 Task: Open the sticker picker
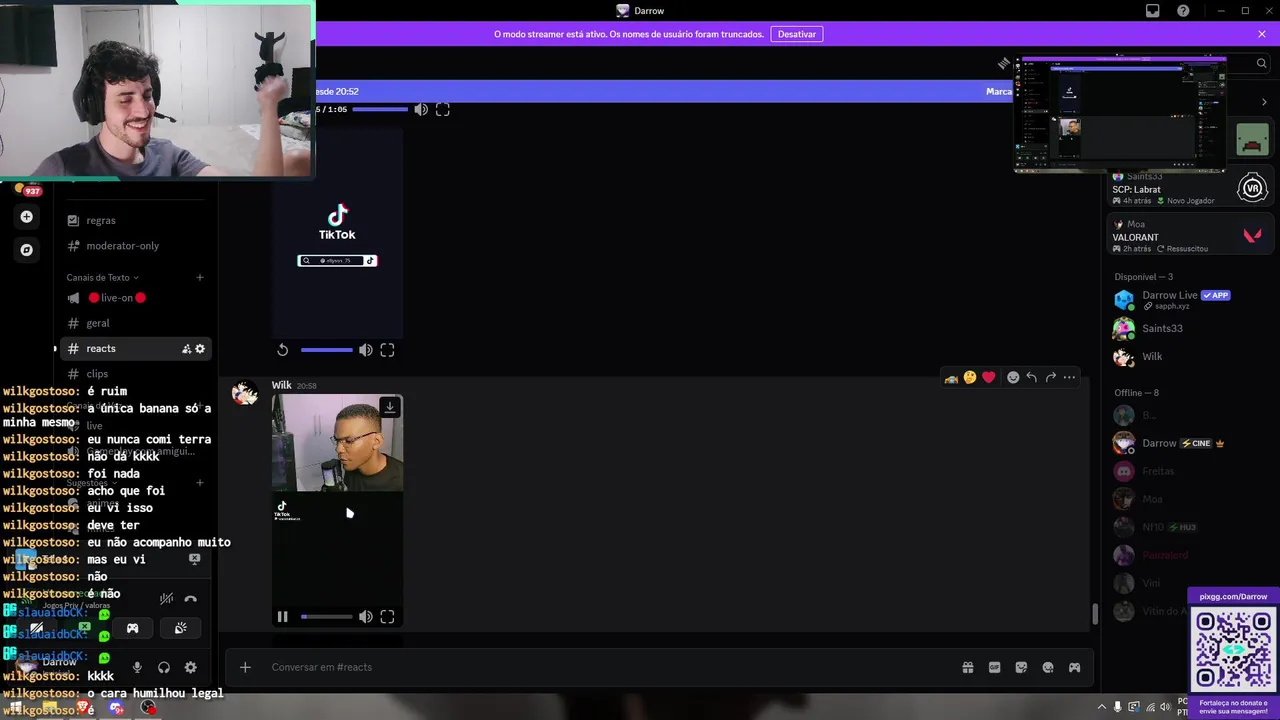pyautogui.click(x=1021, y=668)
